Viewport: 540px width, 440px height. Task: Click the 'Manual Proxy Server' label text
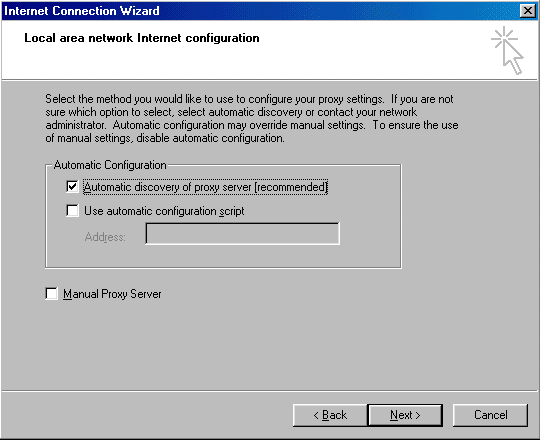pos(112,294)
